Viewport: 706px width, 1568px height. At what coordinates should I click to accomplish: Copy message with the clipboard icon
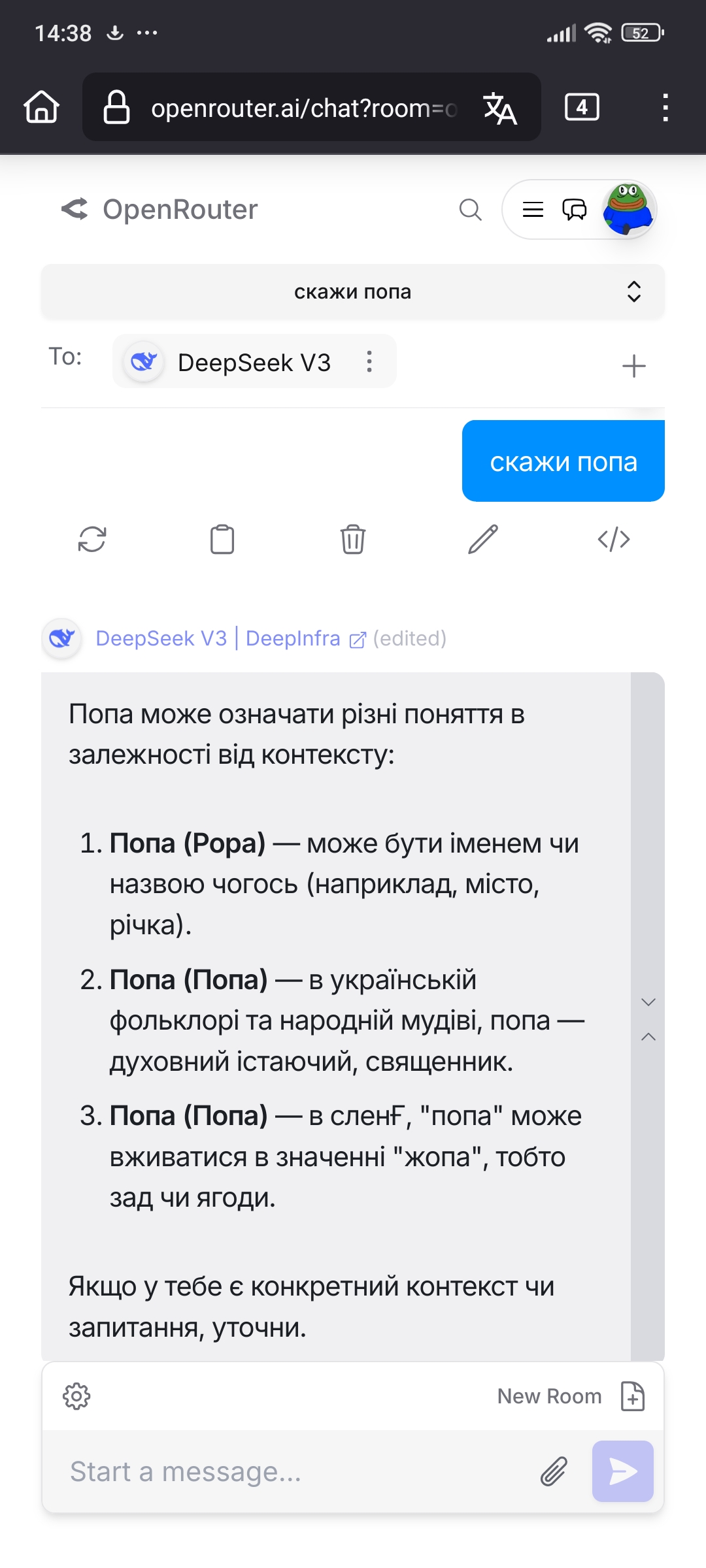coord(222,540)
